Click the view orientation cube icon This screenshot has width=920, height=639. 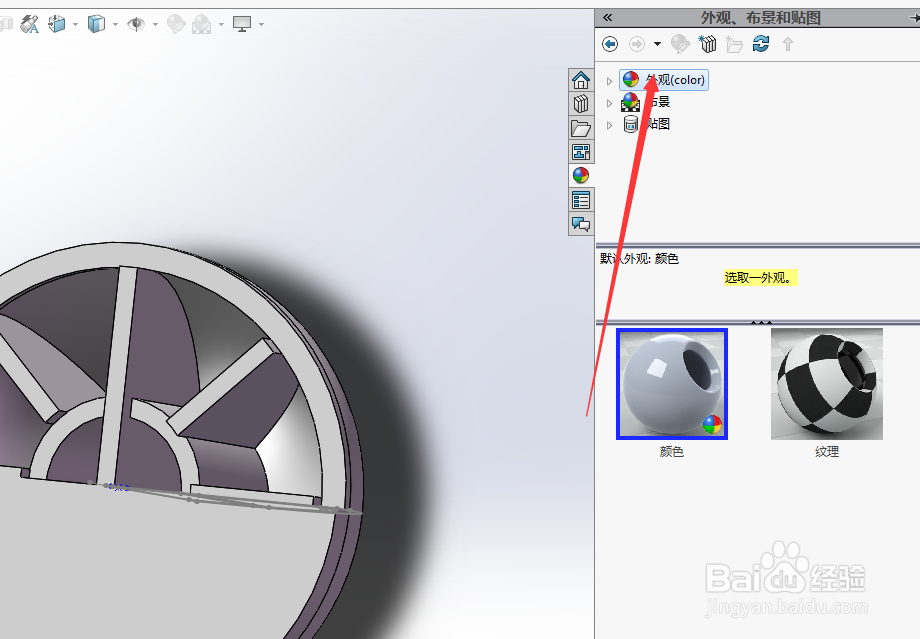(x=57, y=24)
